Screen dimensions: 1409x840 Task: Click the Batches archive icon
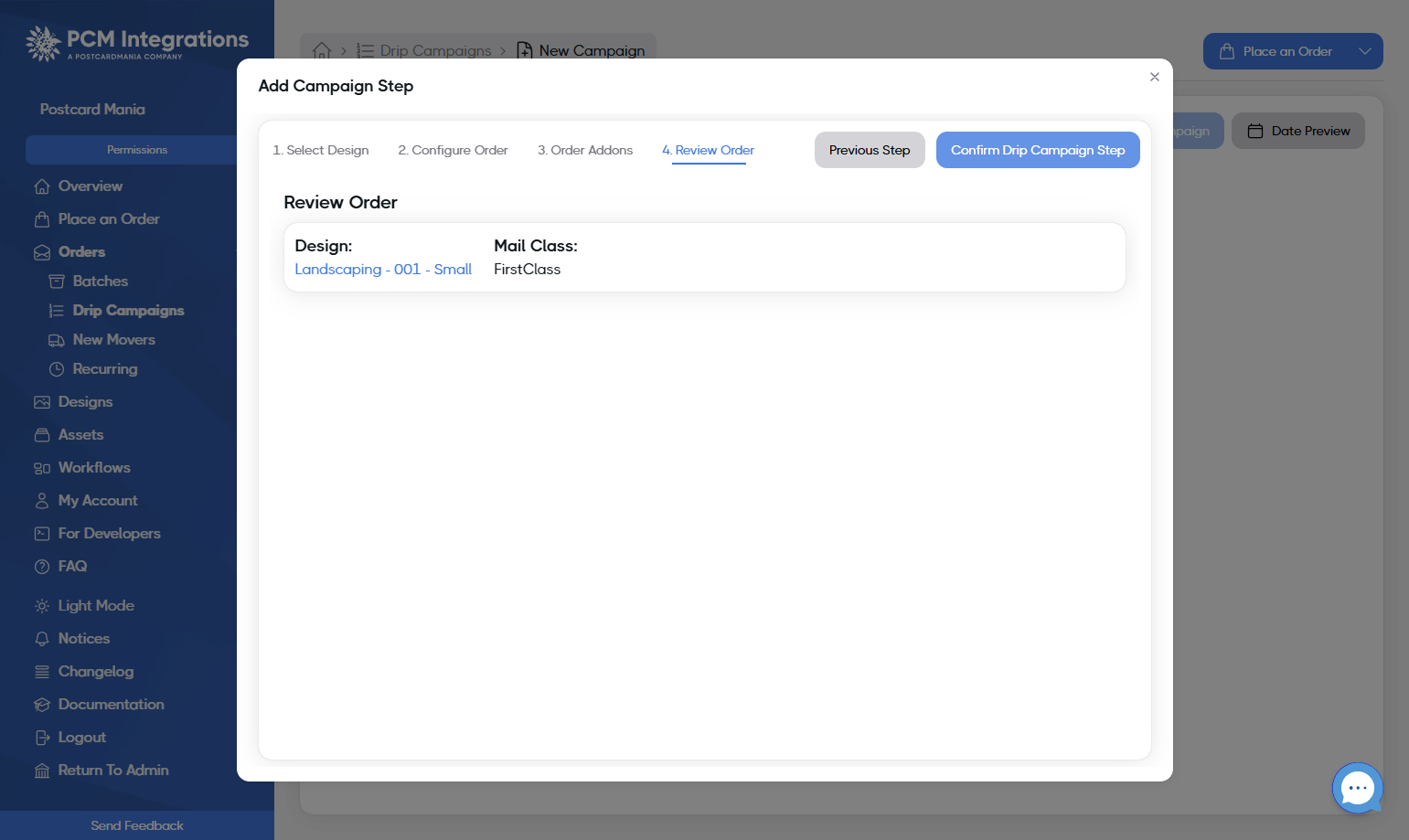(57, 282)
